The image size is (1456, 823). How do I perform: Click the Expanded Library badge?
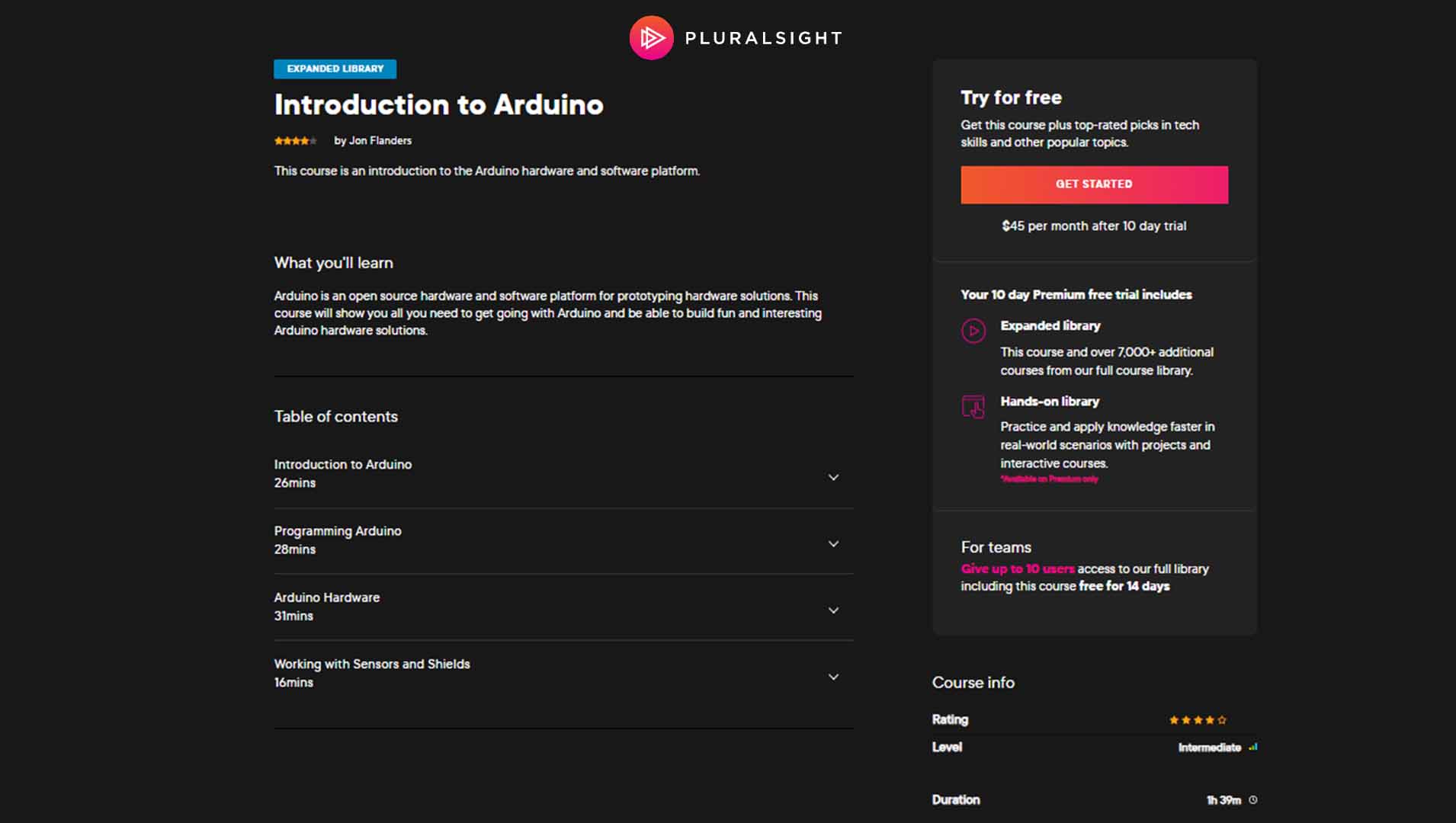(335, 69)
